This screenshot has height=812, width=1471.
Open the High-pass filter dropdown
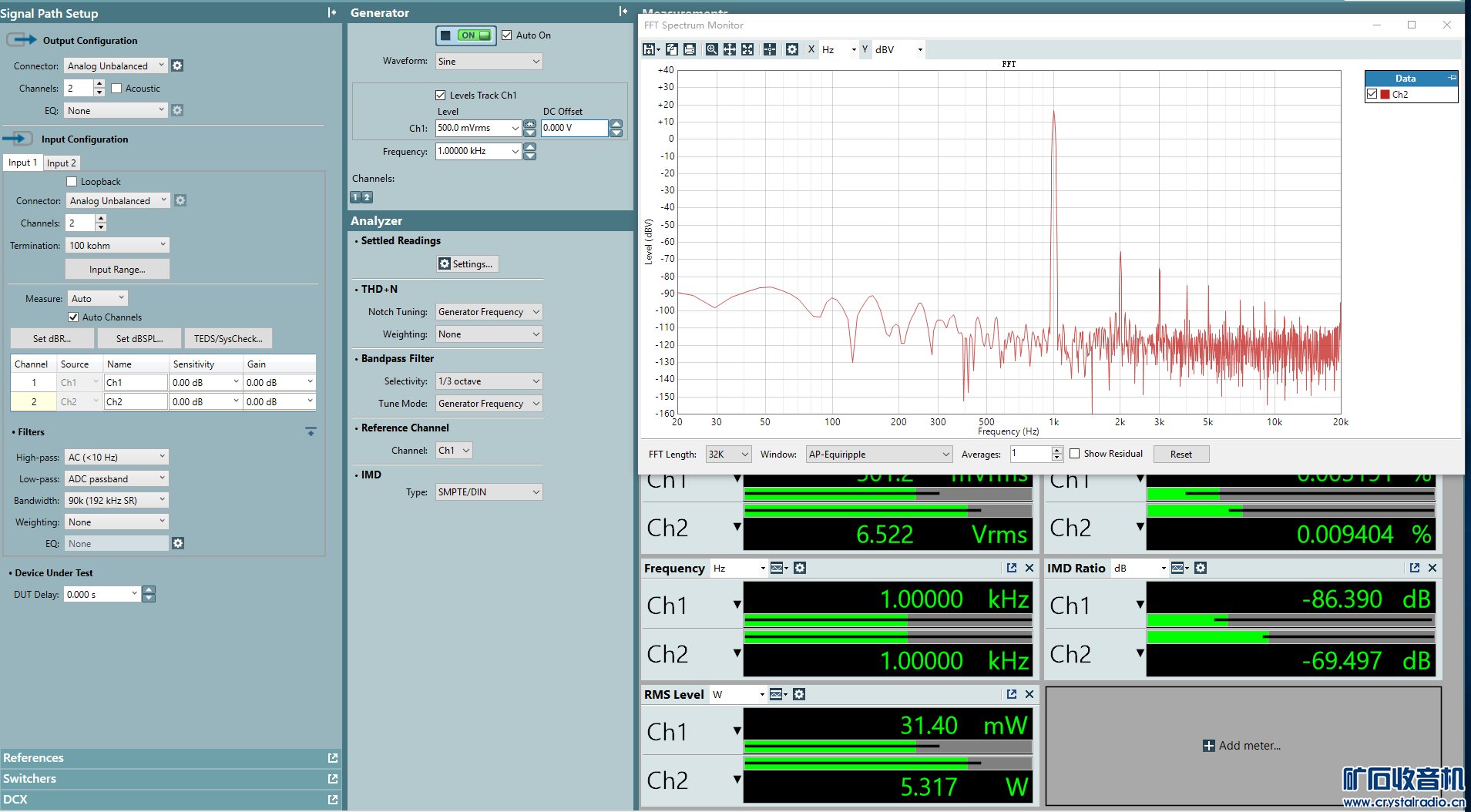tap(117, 457)
